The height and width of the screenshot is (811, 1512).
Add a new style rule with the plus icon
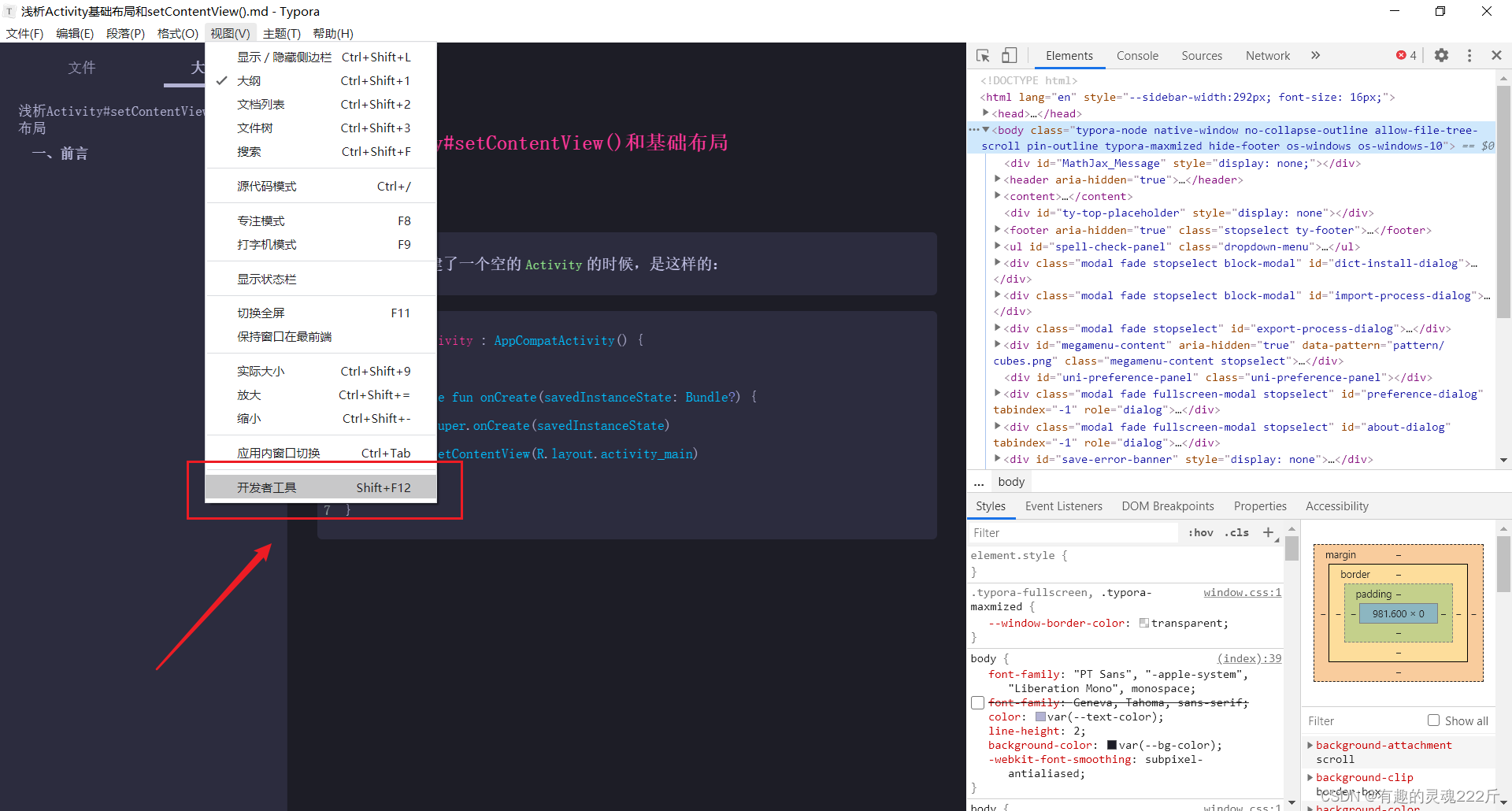[1269, 532]
